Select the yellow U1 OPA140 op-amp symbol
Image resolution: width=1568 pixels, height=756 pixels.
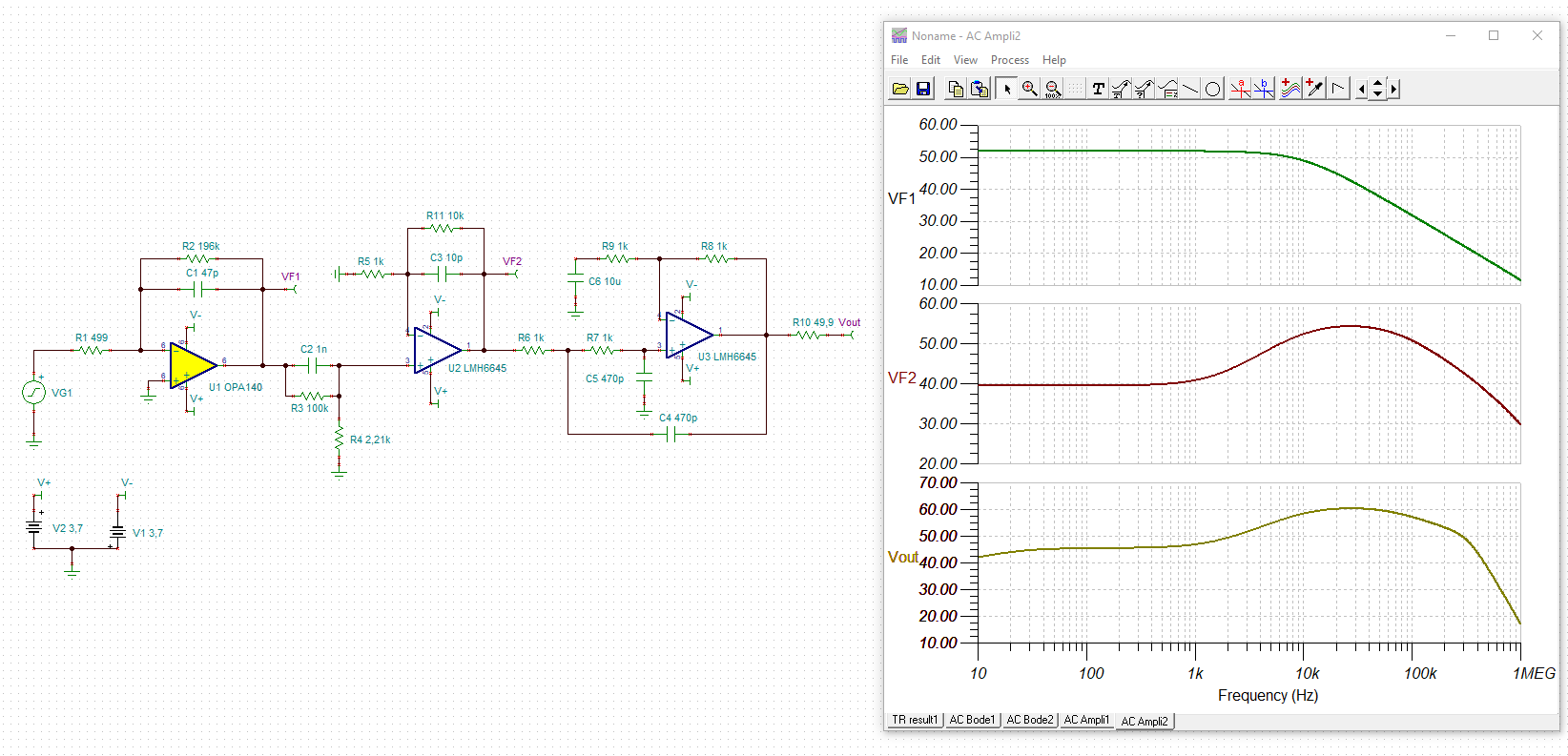[192, 365]
